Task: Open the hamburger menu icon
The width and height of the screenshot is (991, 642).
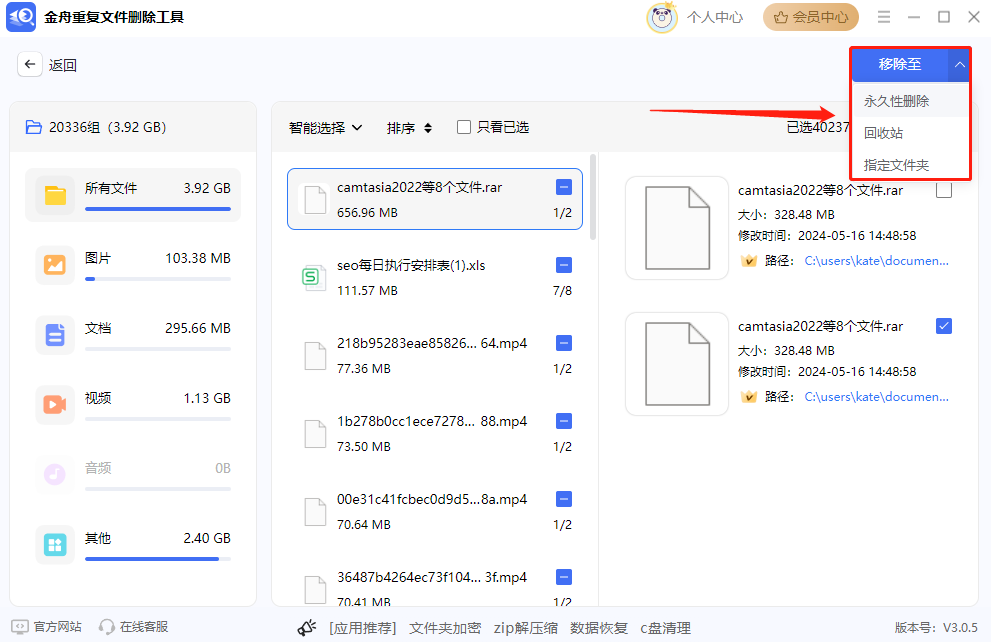Action: pyautogui.click(x=884, y=17)
